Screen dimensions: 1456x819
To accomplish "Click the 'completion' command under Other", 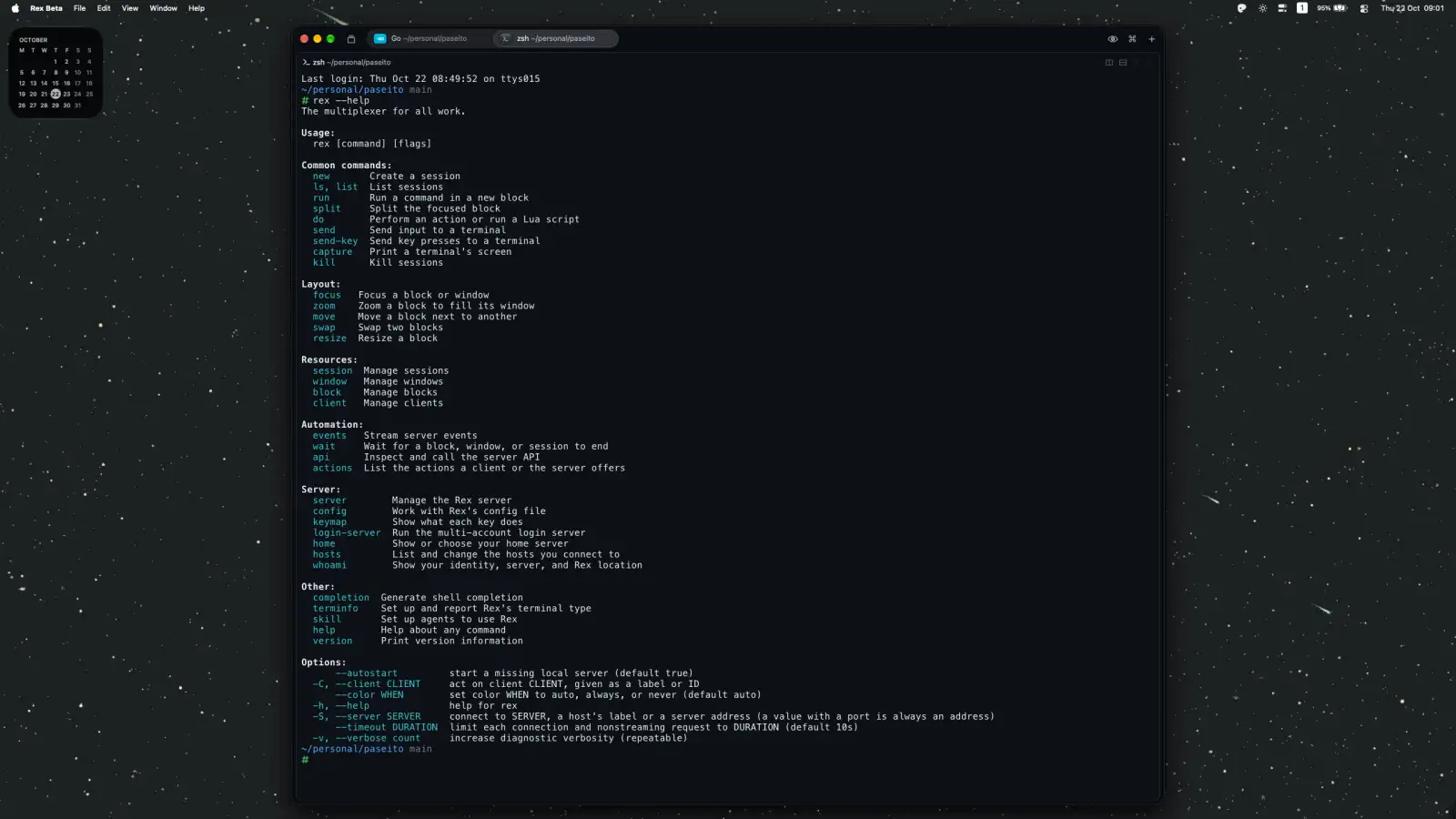I will pyautogui.click(x=341, y=598).
